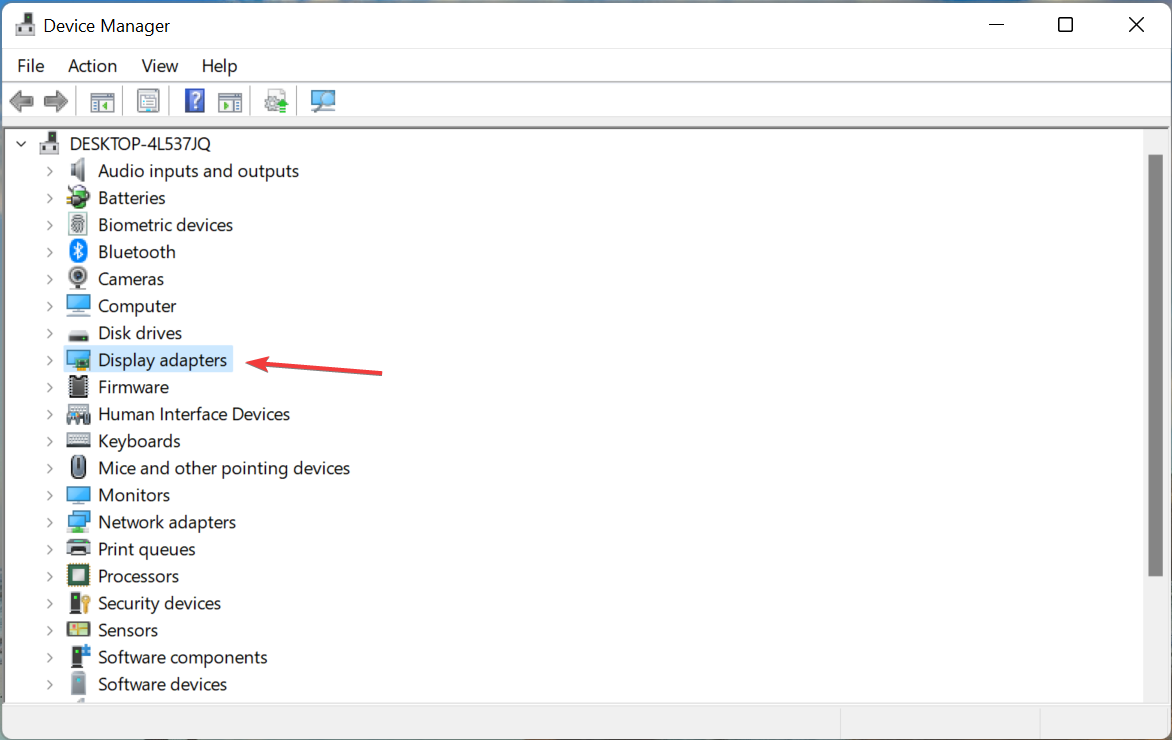
Task: Select the Keyboards category
Action: point(139,440)
